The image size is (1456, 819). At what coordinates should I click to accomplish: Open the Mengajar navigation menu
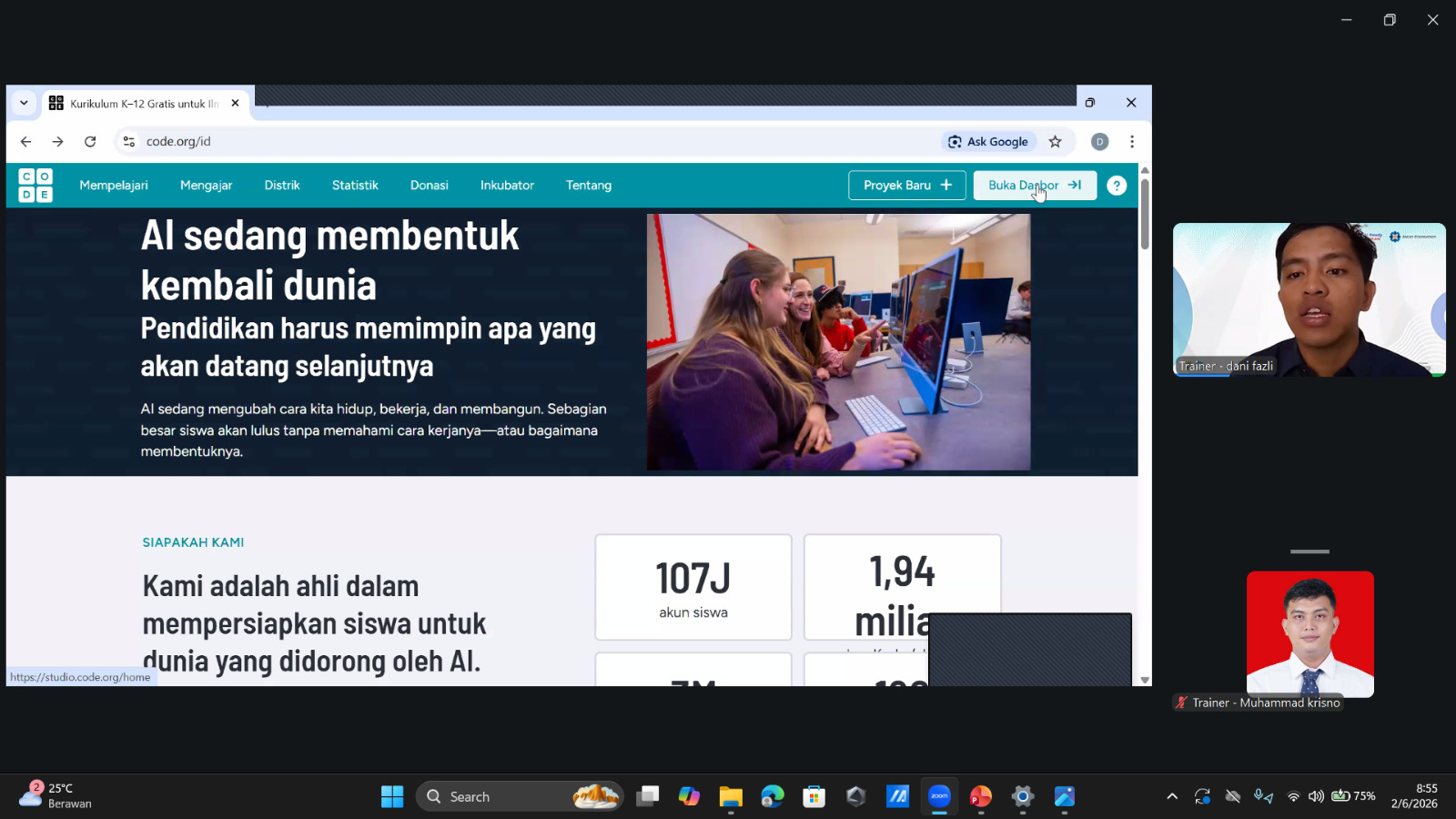pos(206,186)
